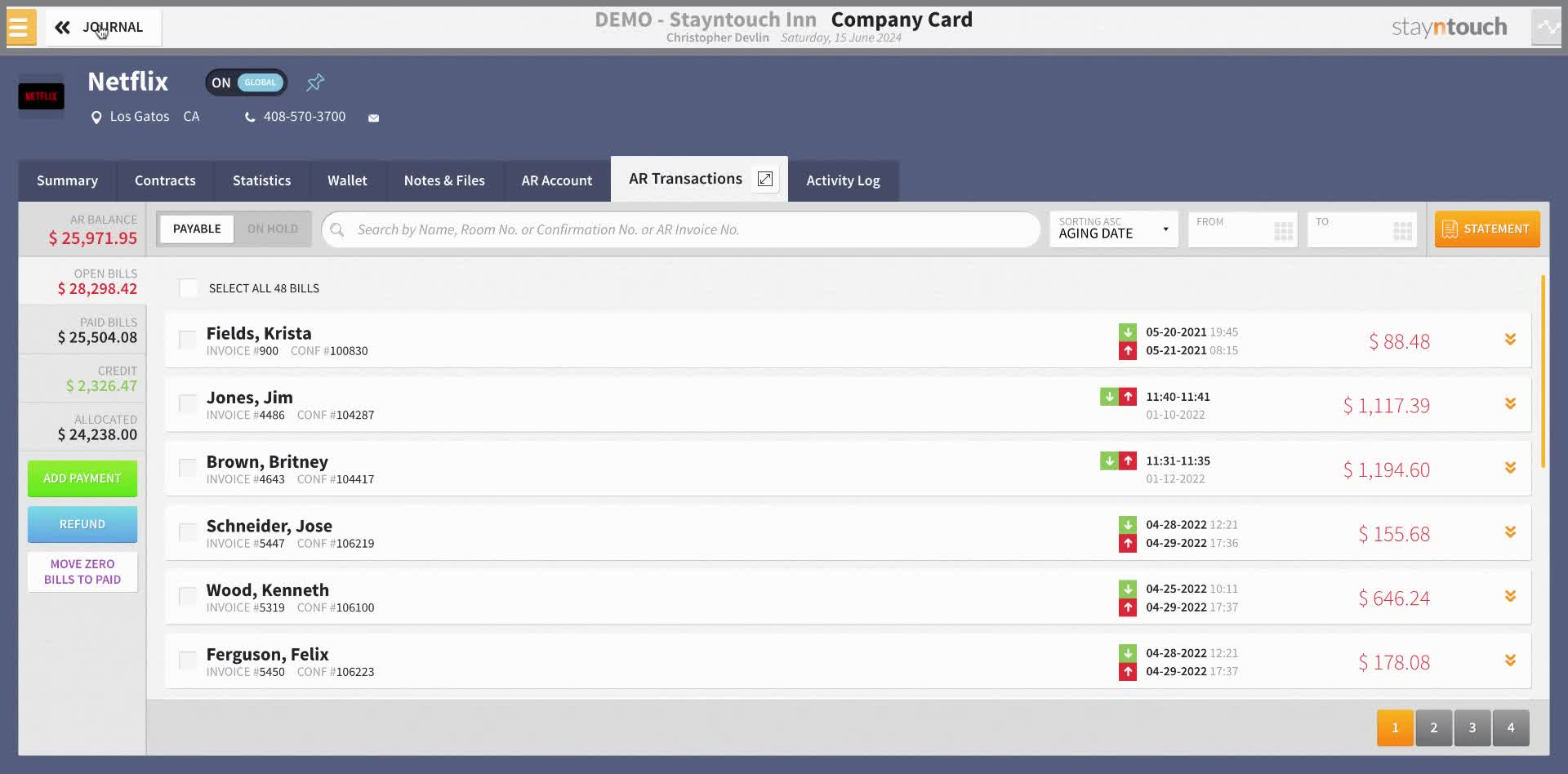Image resolution: width=1568 pixels, height=774 pixels.
Task: Pin the Netflix company card
Action: point(315,82)
